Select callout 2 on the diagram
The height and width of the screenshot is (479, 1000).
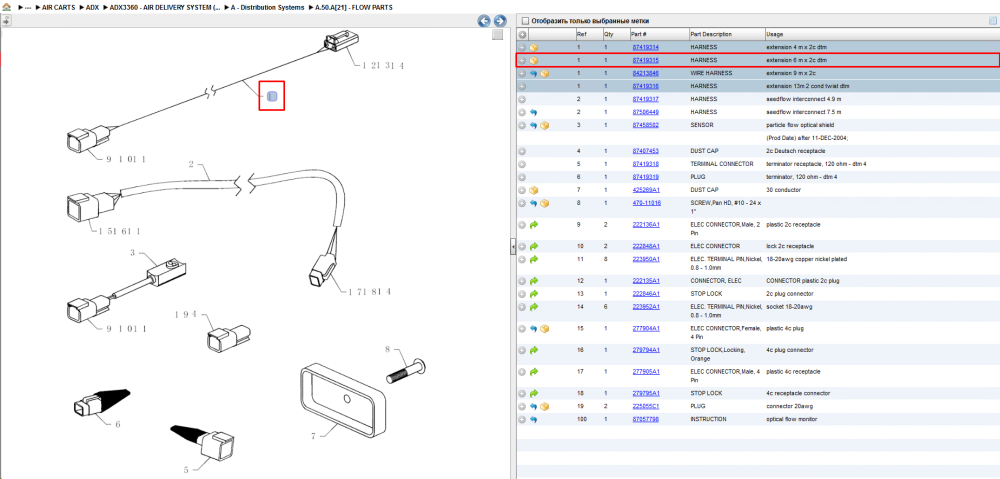191,165
